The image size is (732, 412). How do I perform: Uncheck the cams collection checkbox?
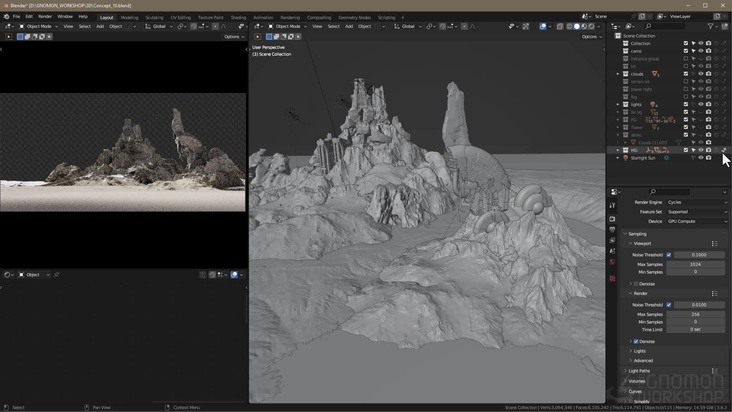686,51
